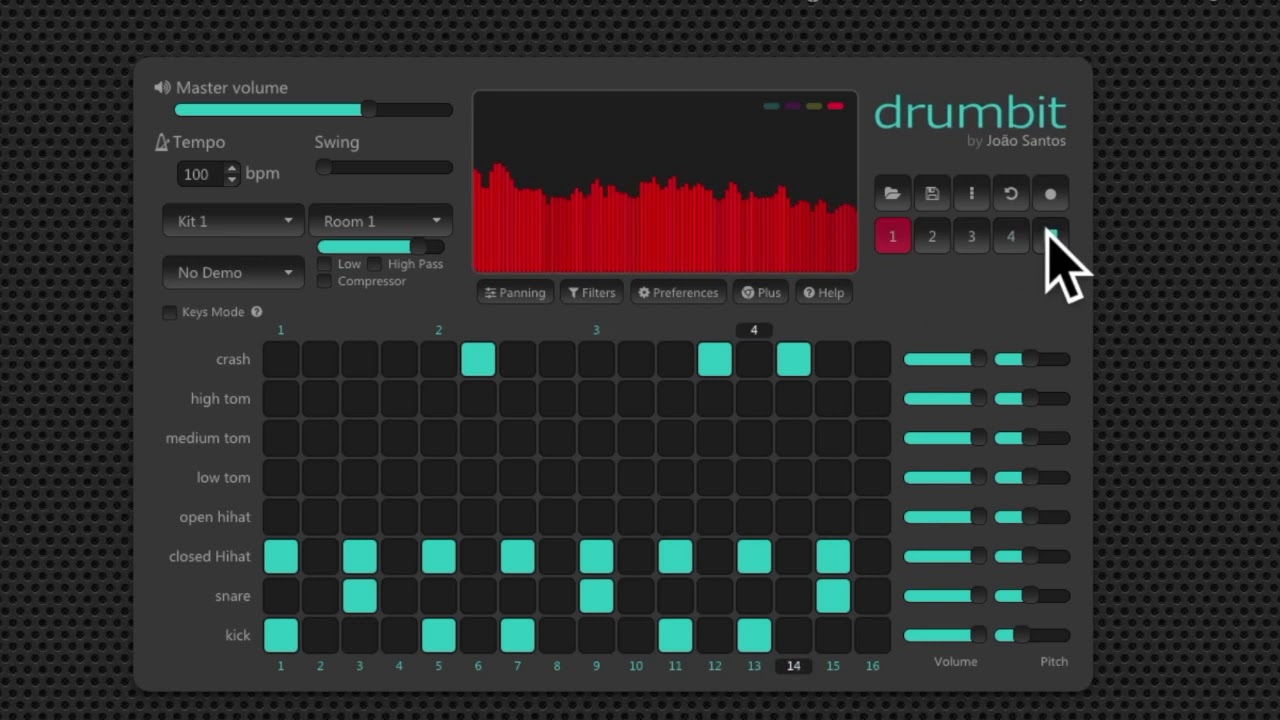The height and width of the screenshot is (720, 1280).
Task: Select pattern slot 4
Action: 1011,236
